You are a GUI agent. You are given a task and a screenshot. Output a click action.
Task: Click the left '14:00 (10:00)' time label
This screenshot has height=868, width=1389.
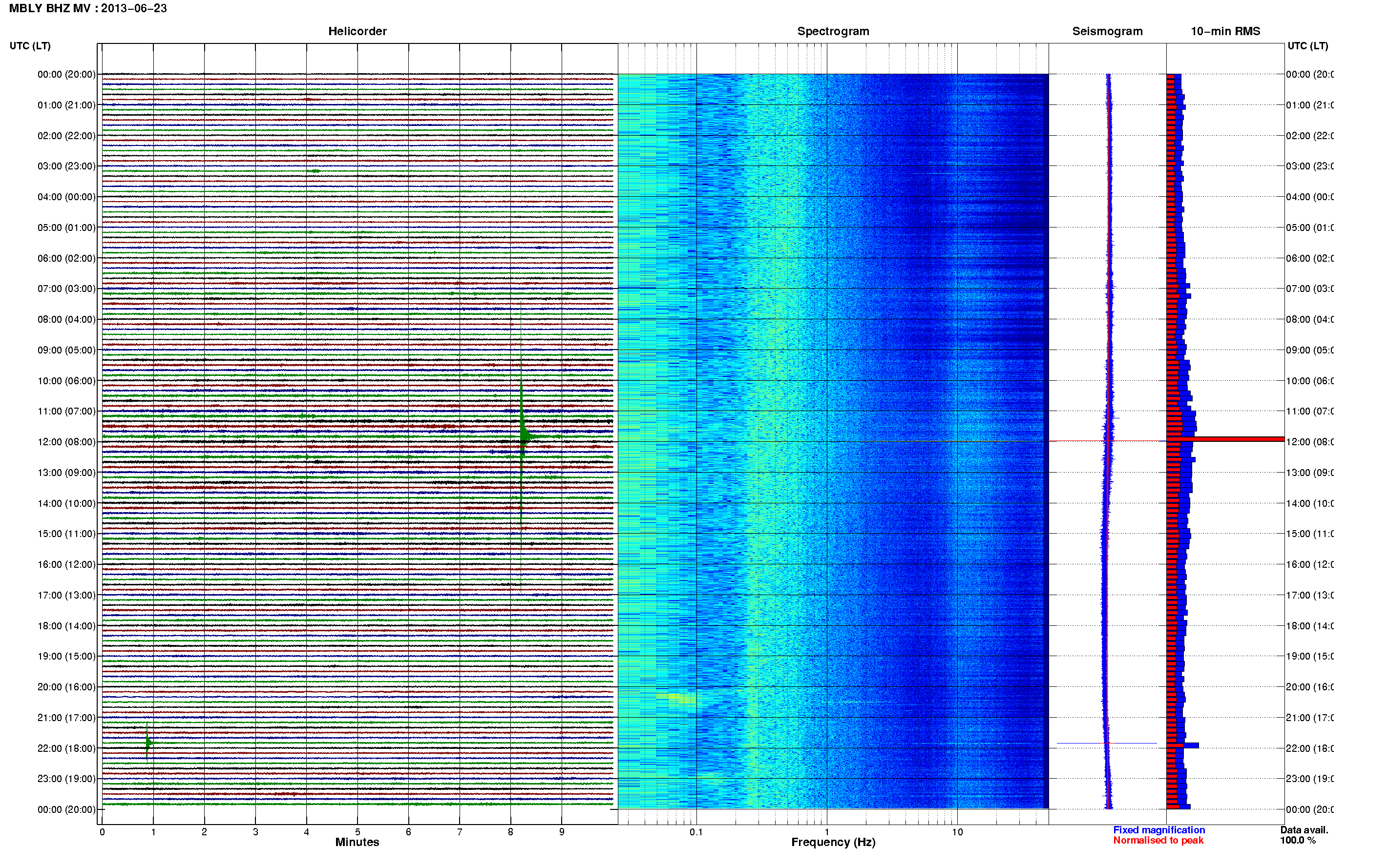(66, 503)
